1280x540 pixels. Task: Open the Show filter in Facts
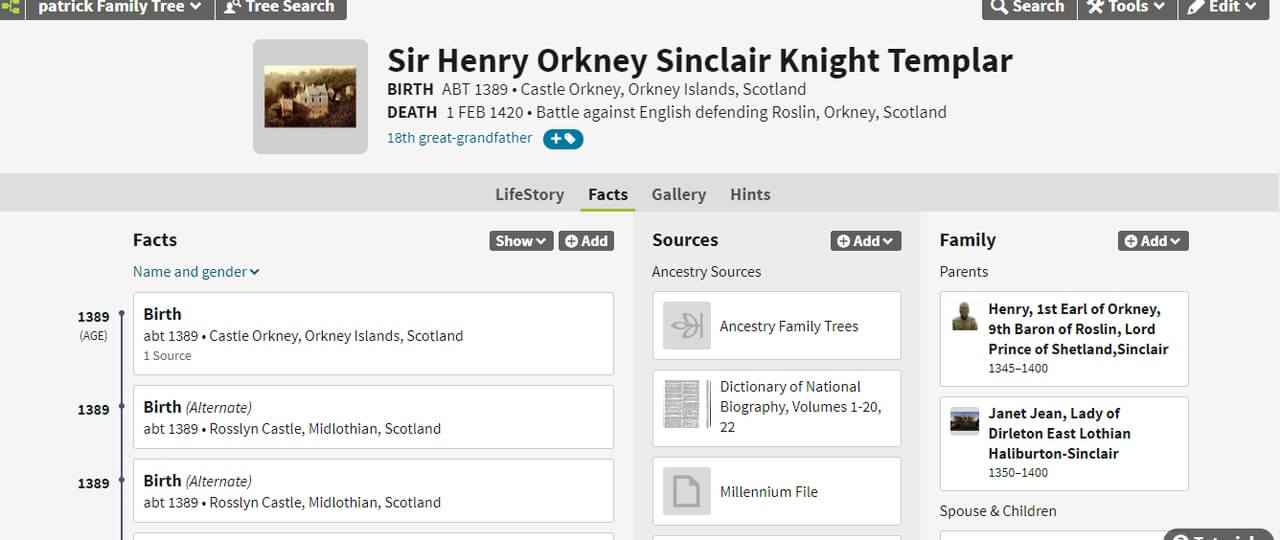521,241
